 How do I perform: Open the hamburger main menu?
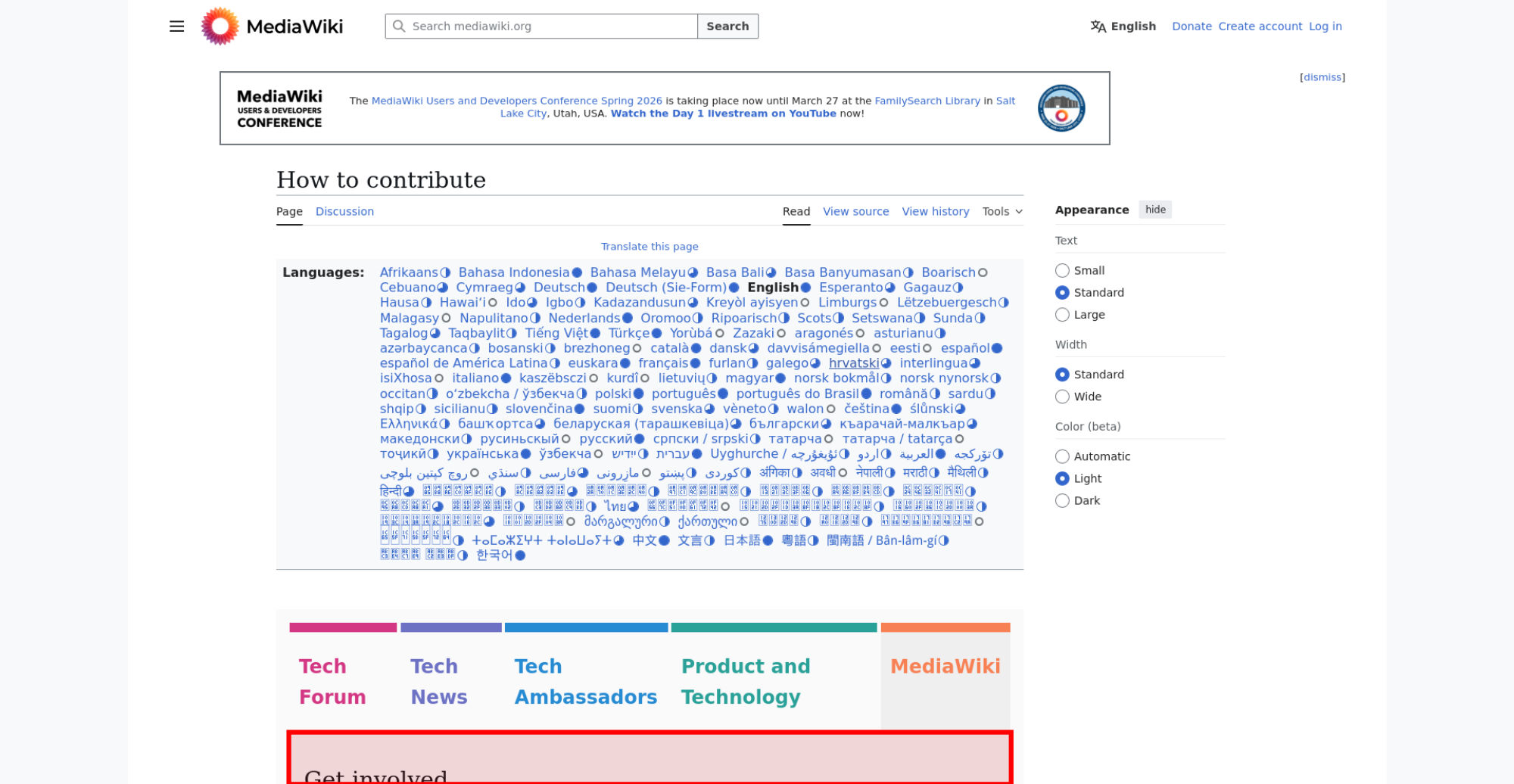[x=176, y=26]
